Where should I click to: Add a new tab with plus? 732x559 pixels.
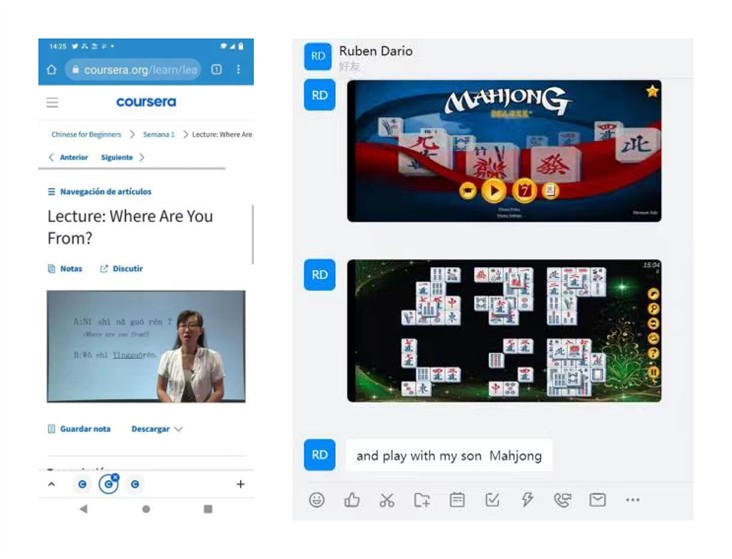coord(240,484)
